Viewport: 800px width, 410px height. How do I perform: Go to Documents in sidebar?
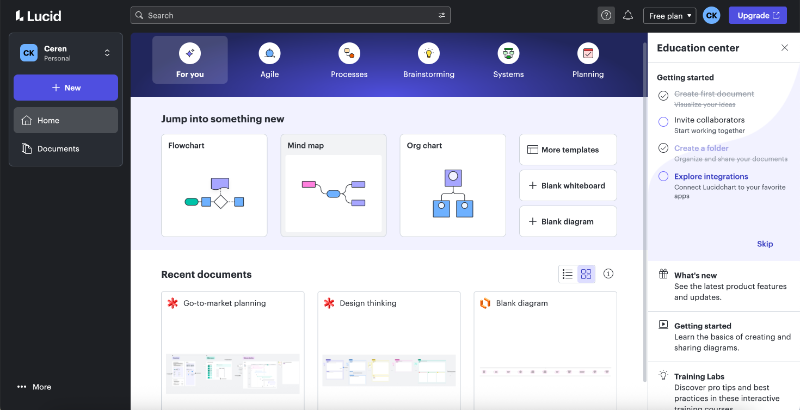coord(66,149)
